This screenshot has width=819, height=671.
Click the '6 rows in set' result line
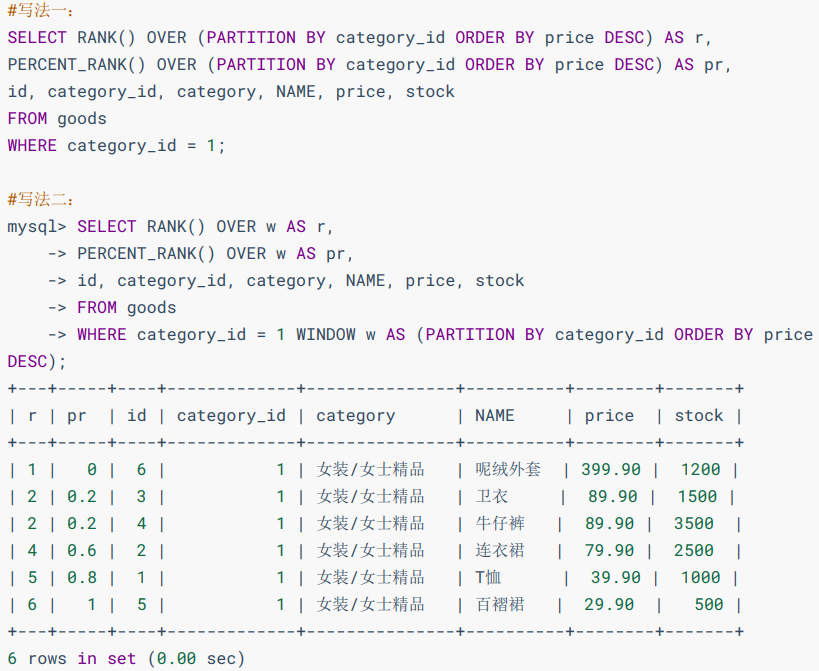click(126, 658)
